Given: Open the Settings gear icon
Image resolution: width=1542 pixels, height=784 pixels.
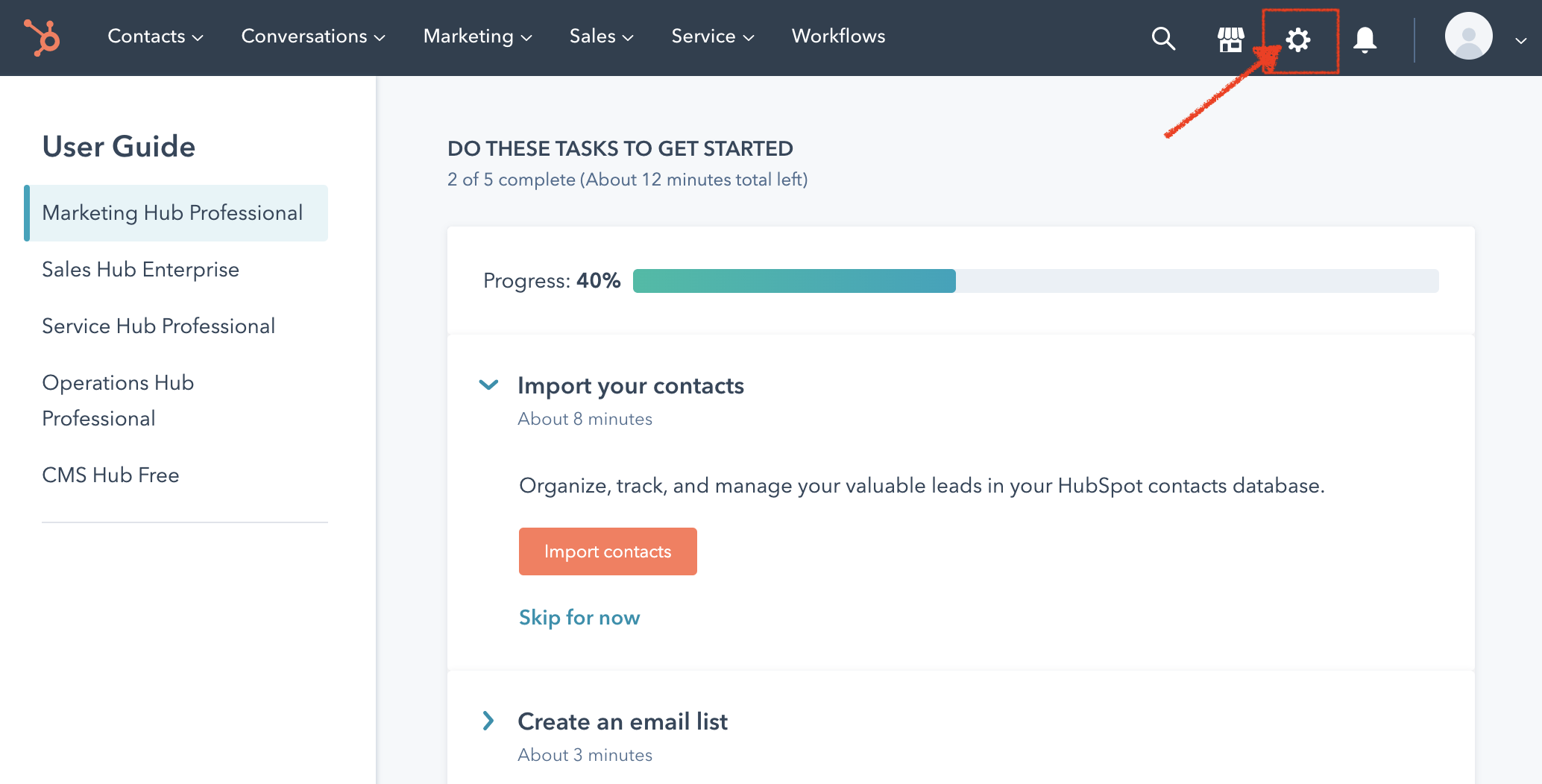Looking at the screenshot, I should click(x=1298, y=39).
